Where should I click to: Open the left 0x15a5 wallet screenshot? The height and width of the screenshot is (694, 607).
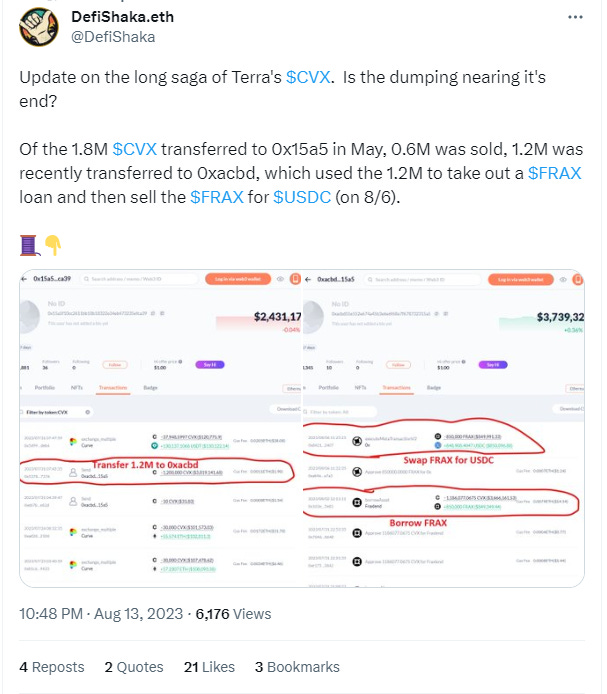[x=160, y=428]
